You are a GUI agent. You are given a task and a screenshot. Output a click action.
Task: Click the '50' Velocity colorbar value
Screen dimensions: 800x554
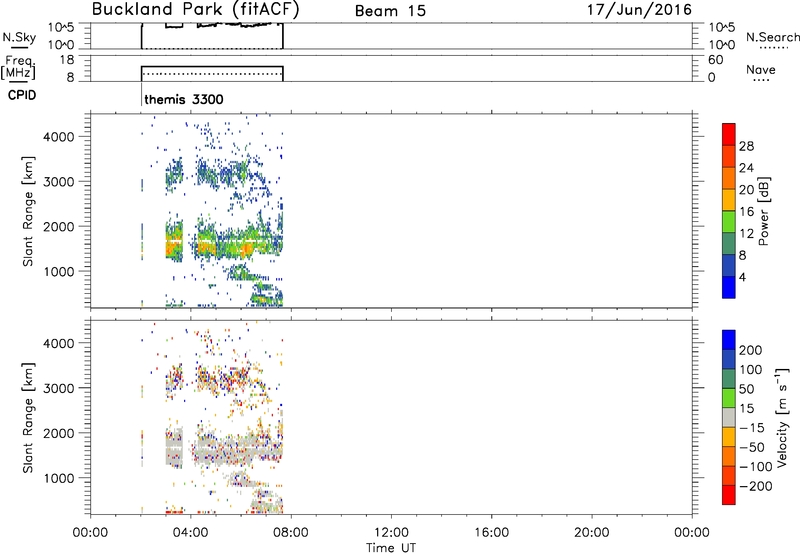point(747,389)
